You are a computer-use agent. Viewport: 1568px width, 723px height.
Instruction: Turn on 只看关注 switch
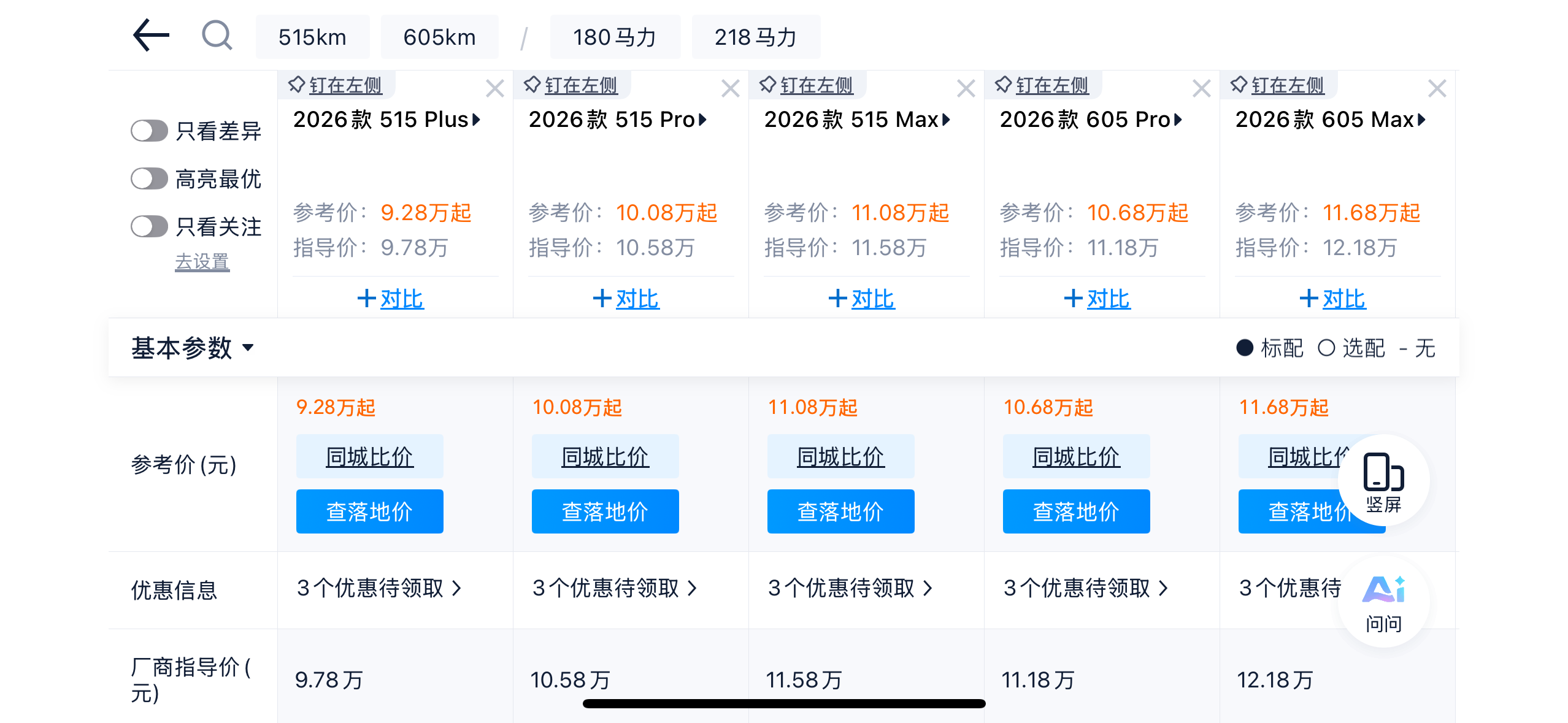coord(149,226)
